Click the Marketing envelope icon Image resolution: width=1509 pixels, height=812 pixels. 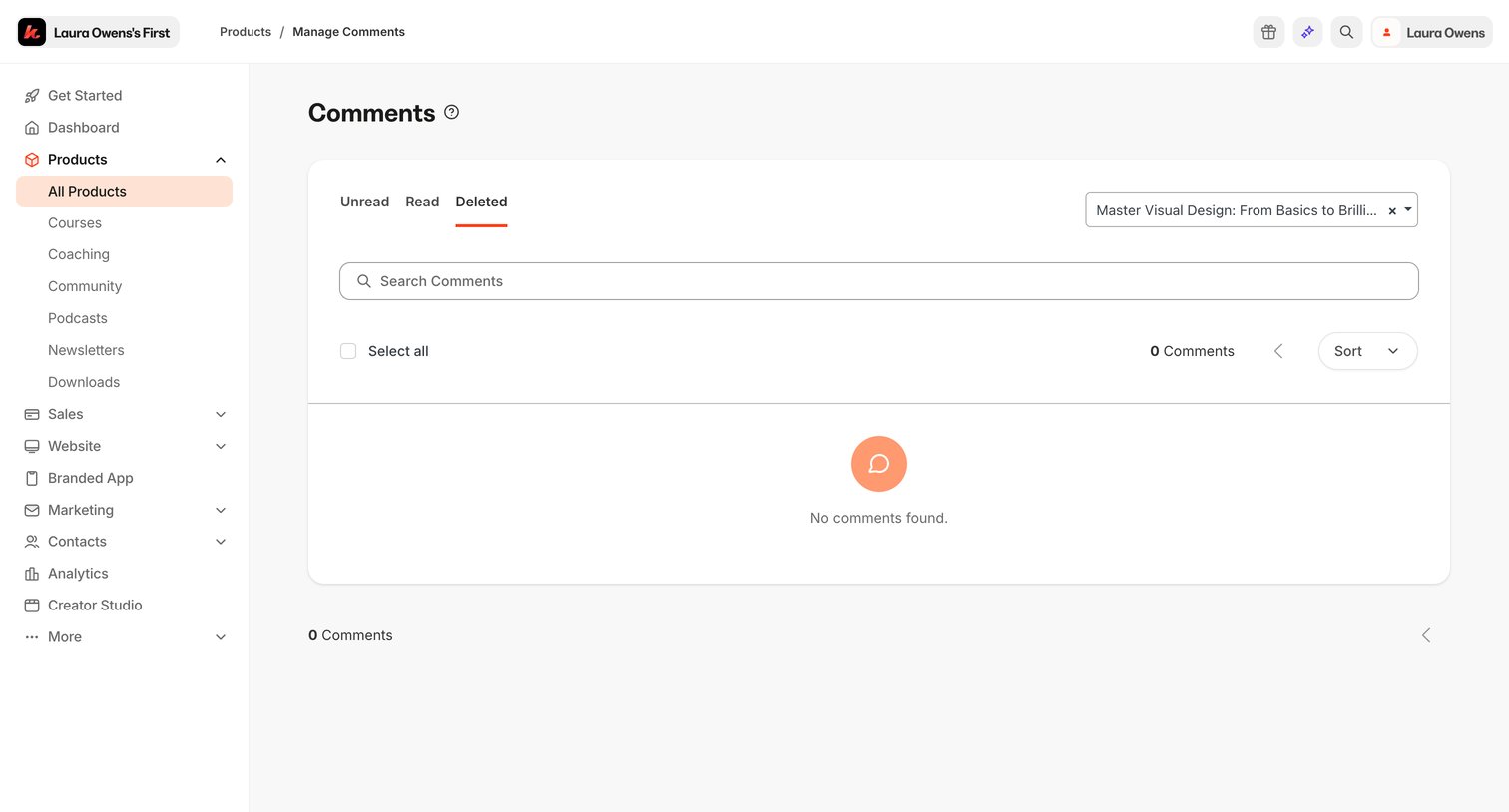[x=32, y=510]
